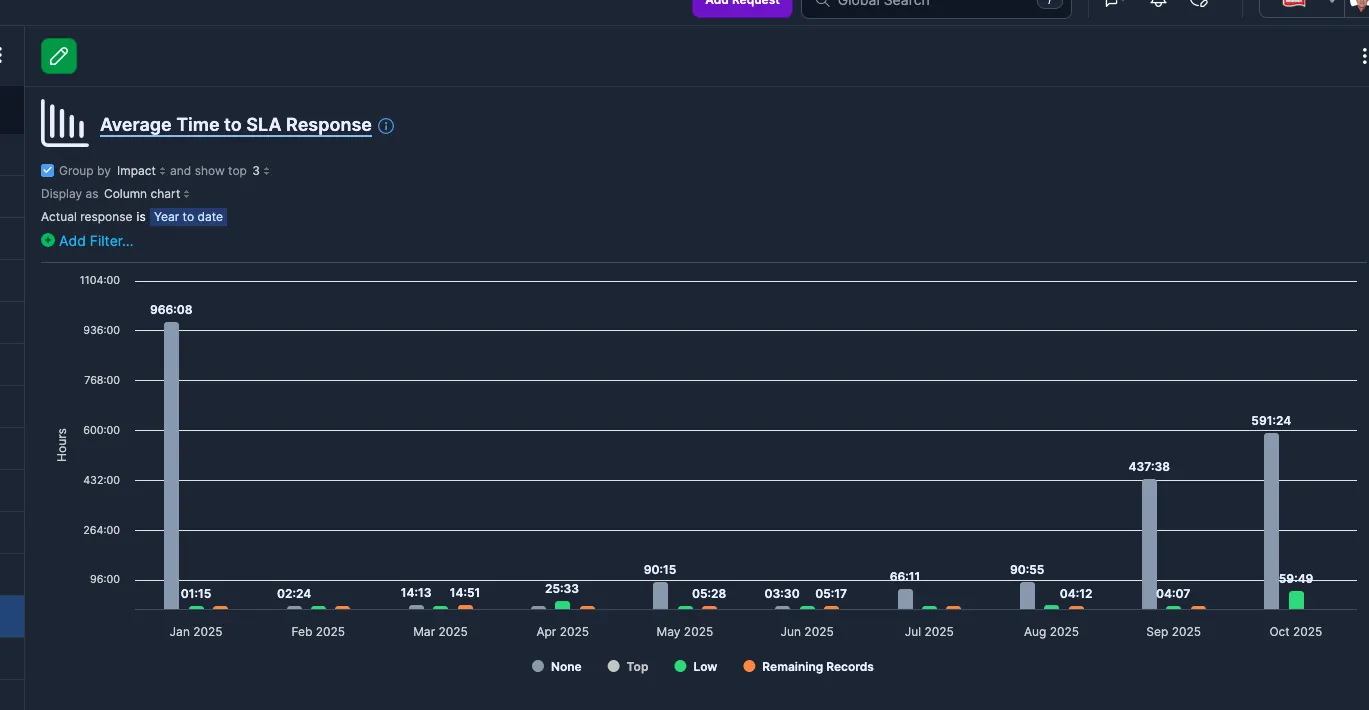Open the three-dot menu at the left edge

tap(2, 55)
